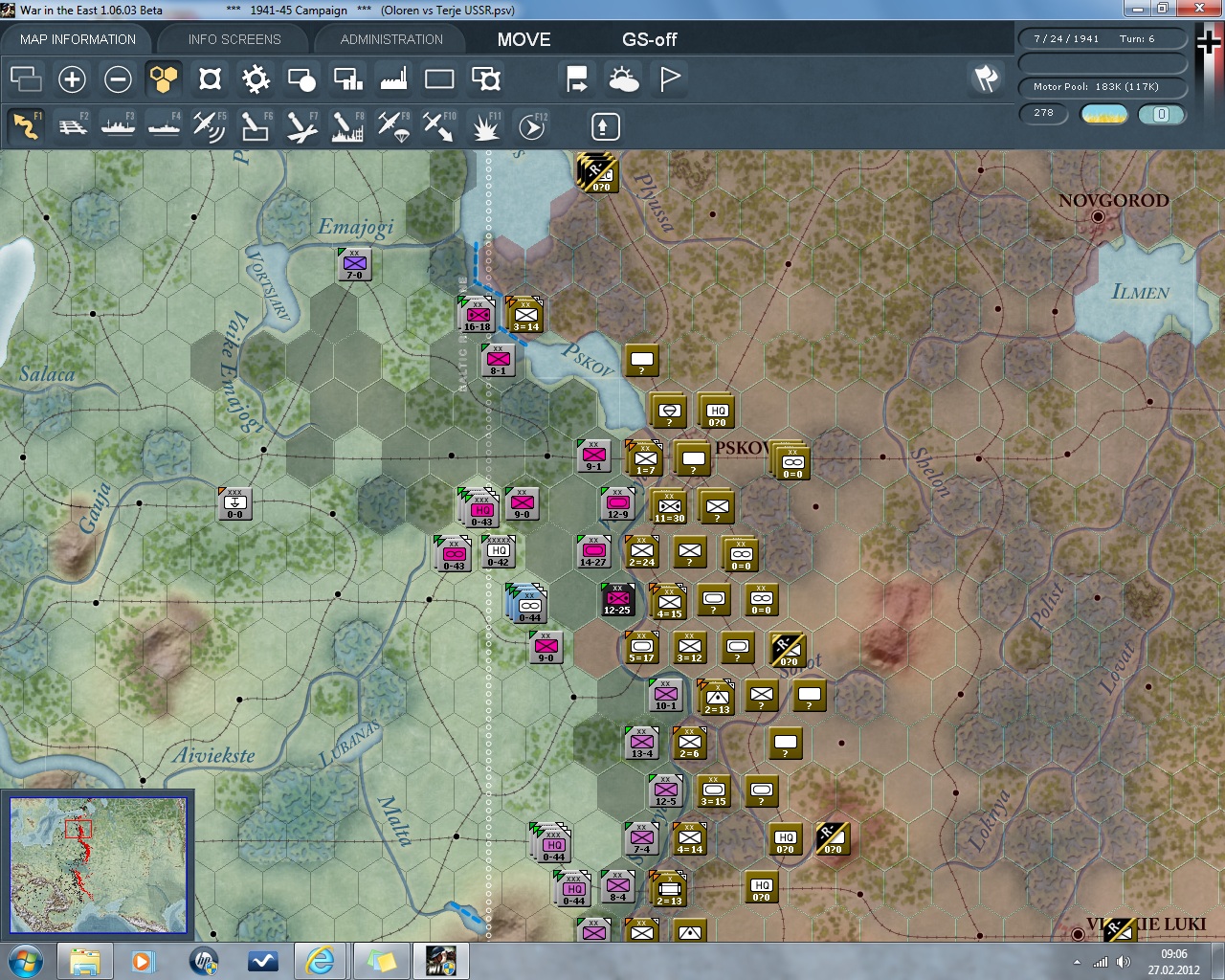Select the Soviet 11=30 unit counter

pos(669,506)
